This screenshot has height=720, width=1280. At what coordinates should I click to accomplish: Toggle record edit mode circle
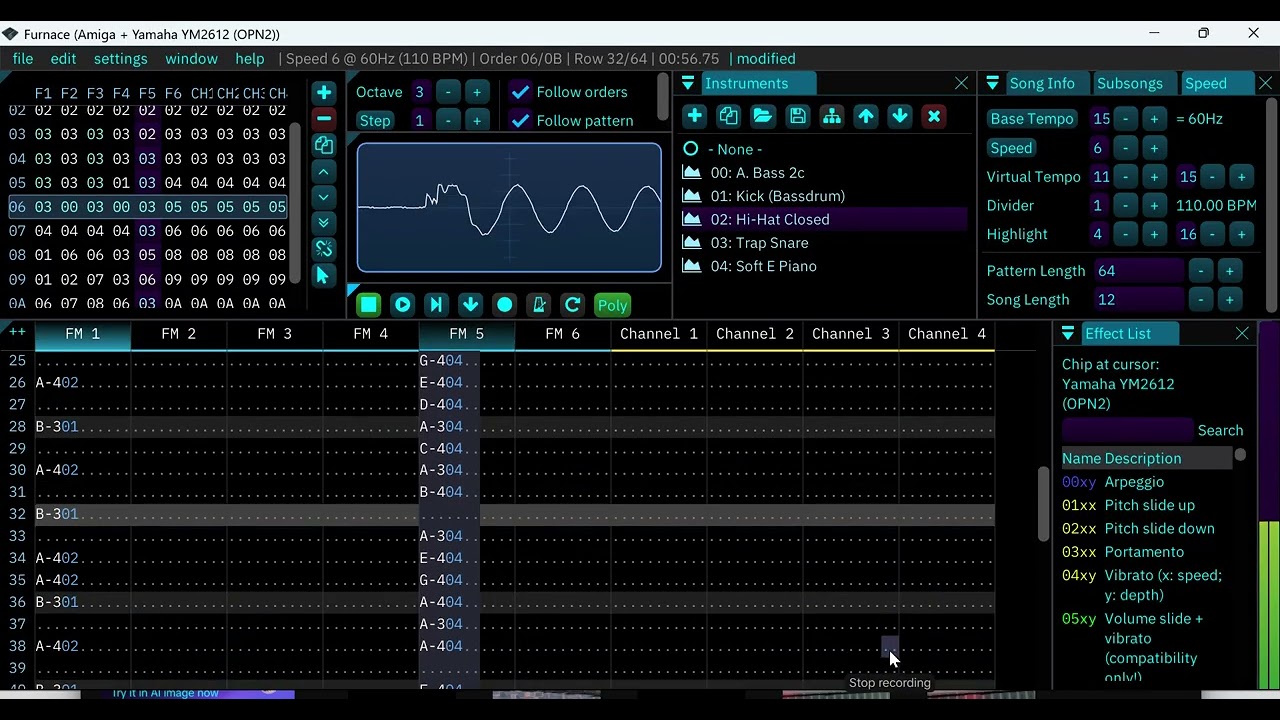tap(505, 305)
